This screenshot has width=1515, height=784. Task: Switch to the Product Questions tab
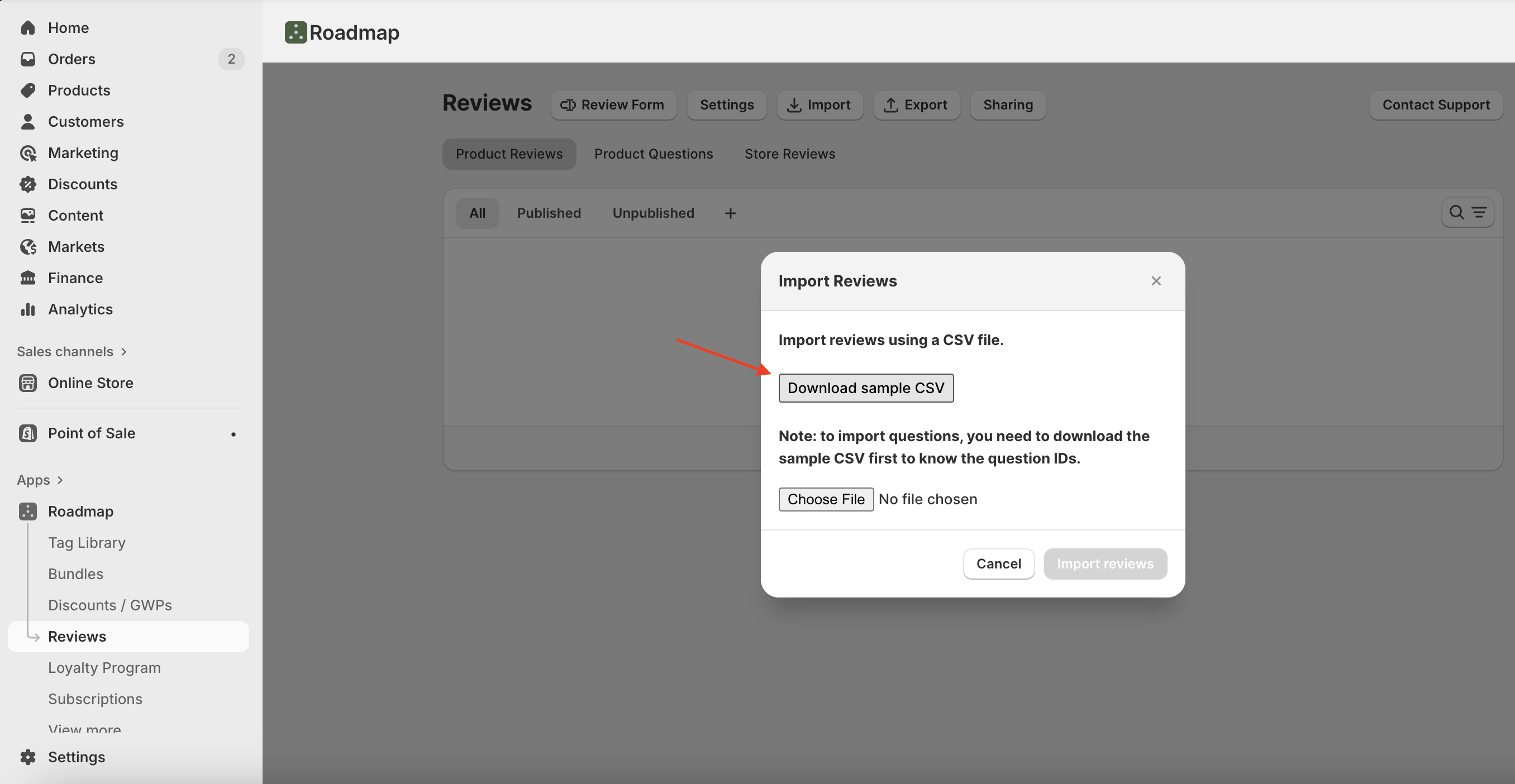pos(653,154)
